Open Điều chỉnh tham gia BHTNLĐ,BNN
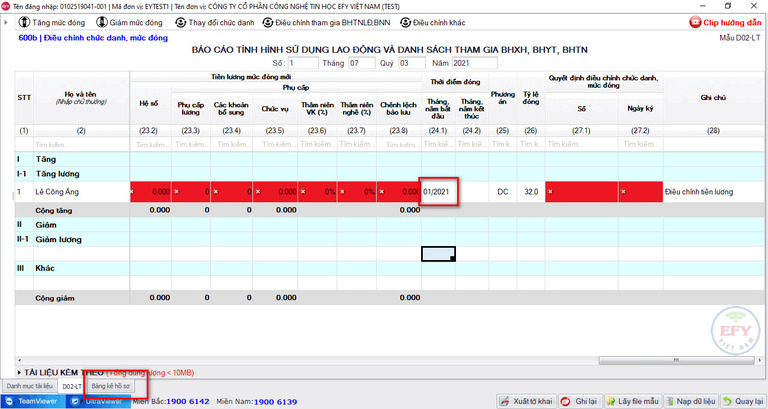The height and width of the screenshot is (409, 768). (x=326, y=23)
